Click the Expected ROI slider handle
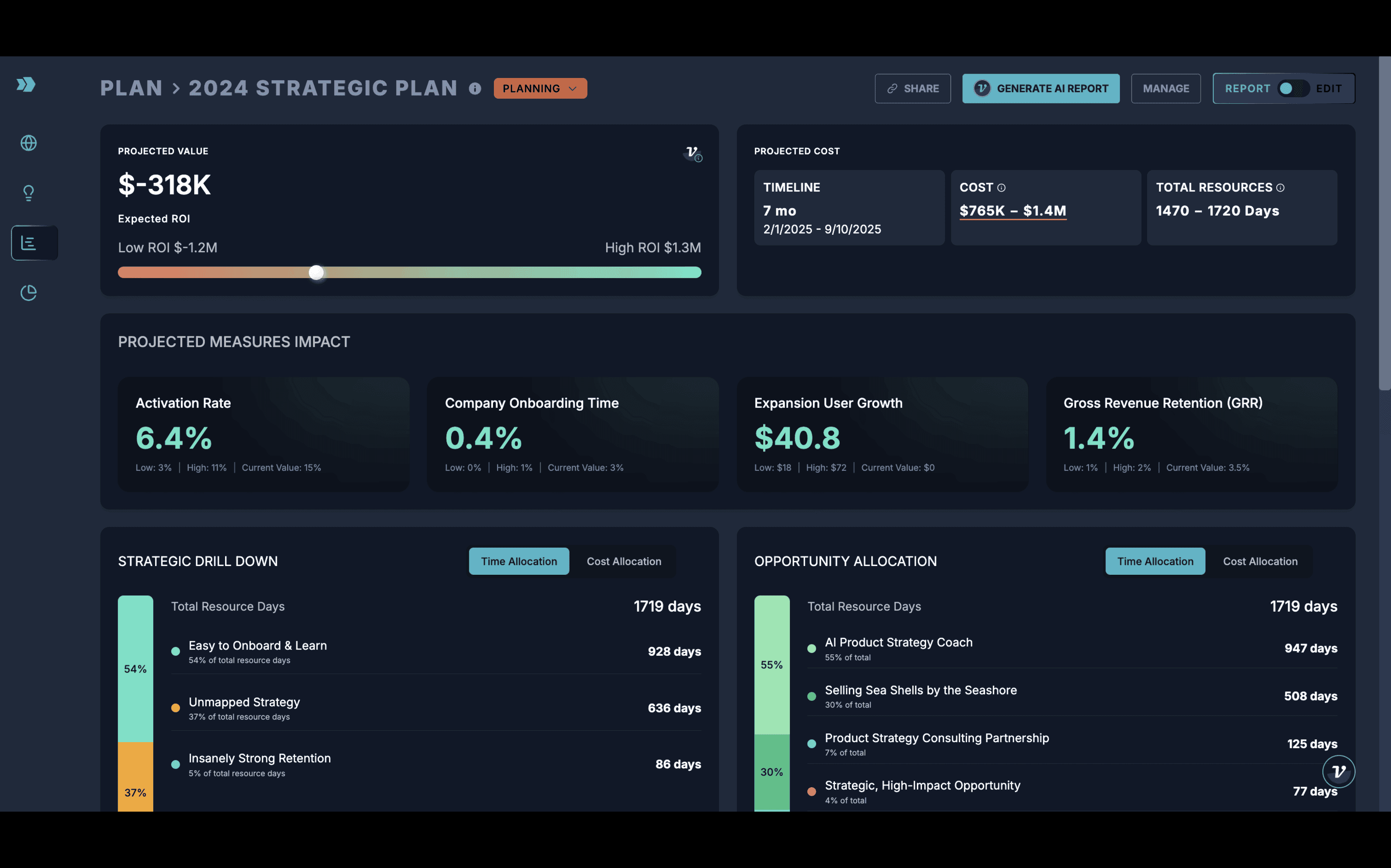 point(316,273)
